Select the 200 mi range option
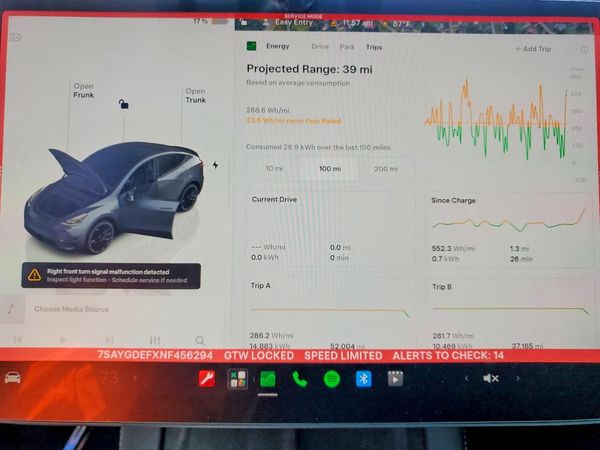The image size is (600, 450). (386, 169)
